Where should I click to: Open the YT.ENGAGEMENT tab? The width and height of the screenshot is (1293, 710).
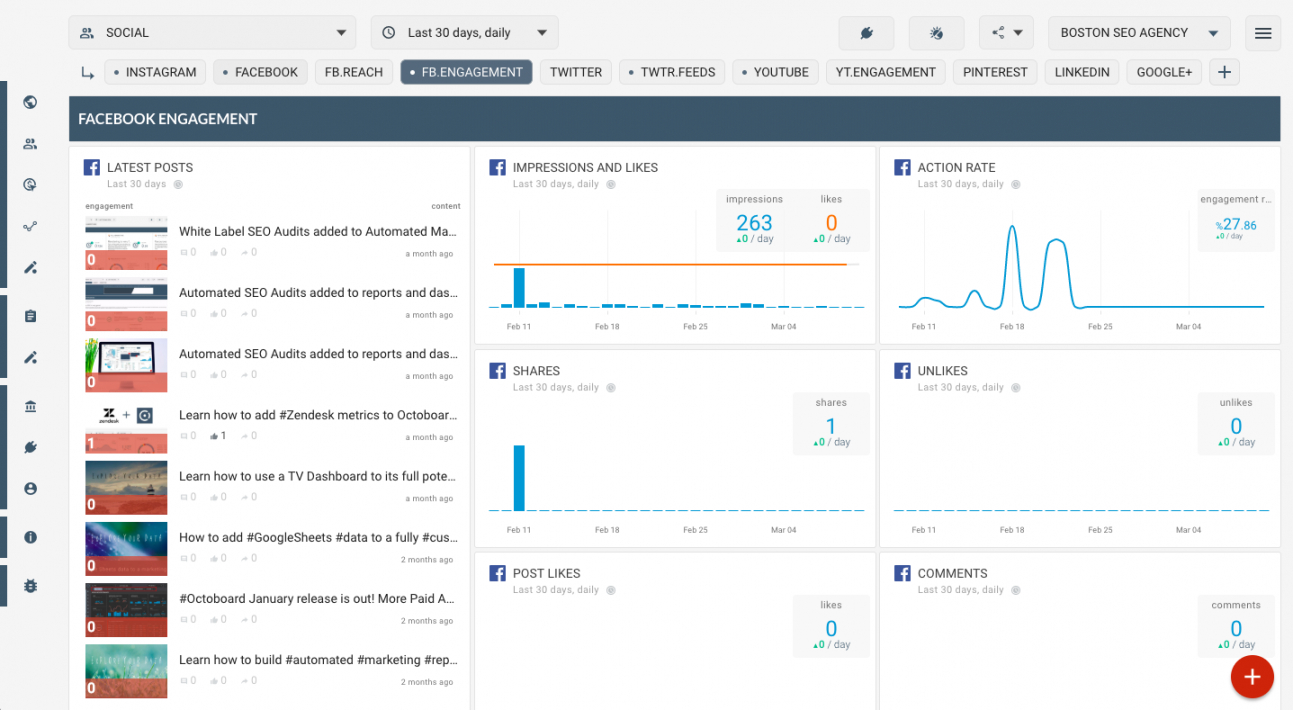pyautogui.click(x=886, y=72)
